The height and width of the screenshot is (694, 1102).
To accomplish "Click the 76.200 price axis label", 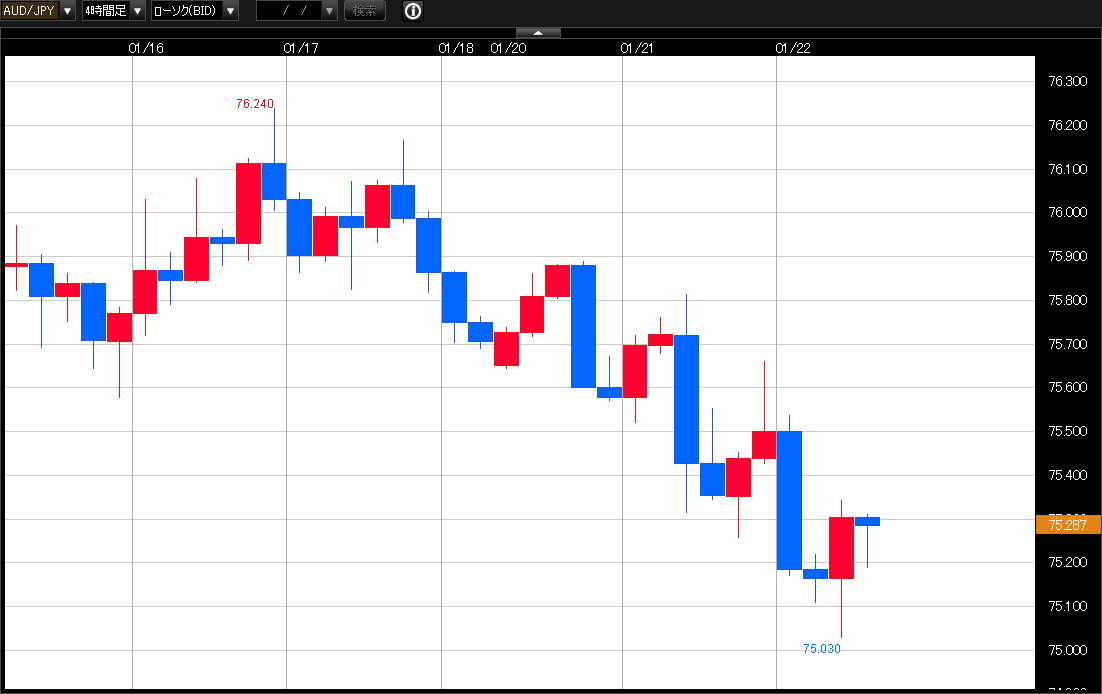I will (1068, 125).
